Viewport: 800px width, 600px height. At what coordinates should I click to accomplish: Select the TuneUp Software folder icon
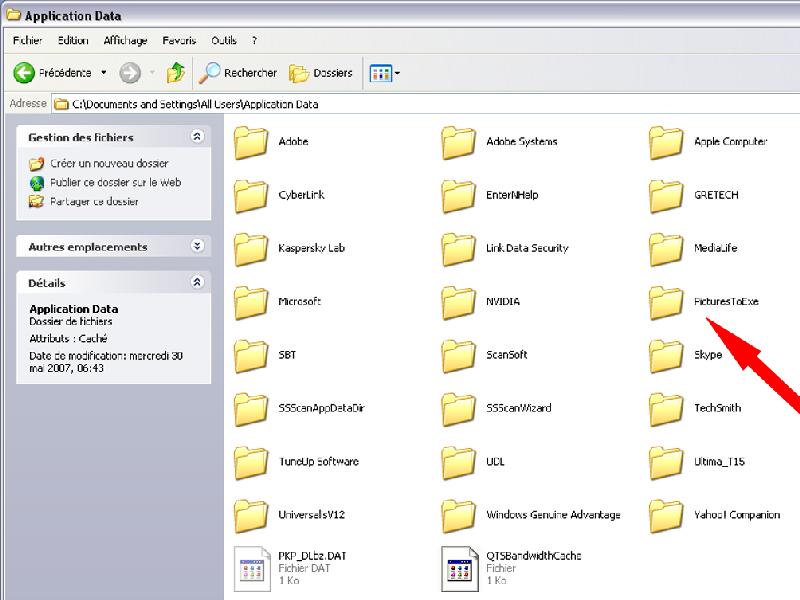click(251, 463)
